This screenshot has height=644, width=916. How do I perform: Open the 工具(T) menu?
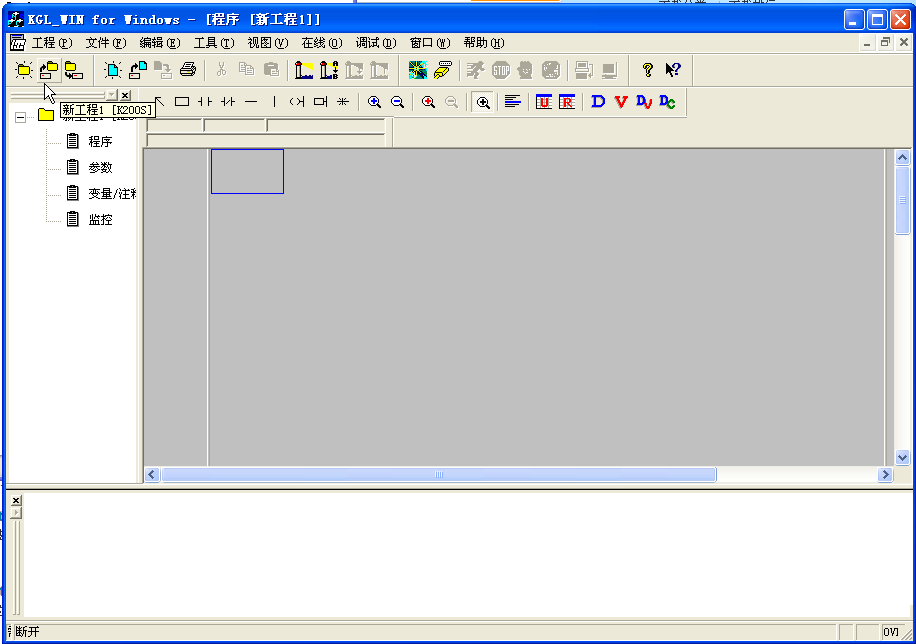click(214, 43)
